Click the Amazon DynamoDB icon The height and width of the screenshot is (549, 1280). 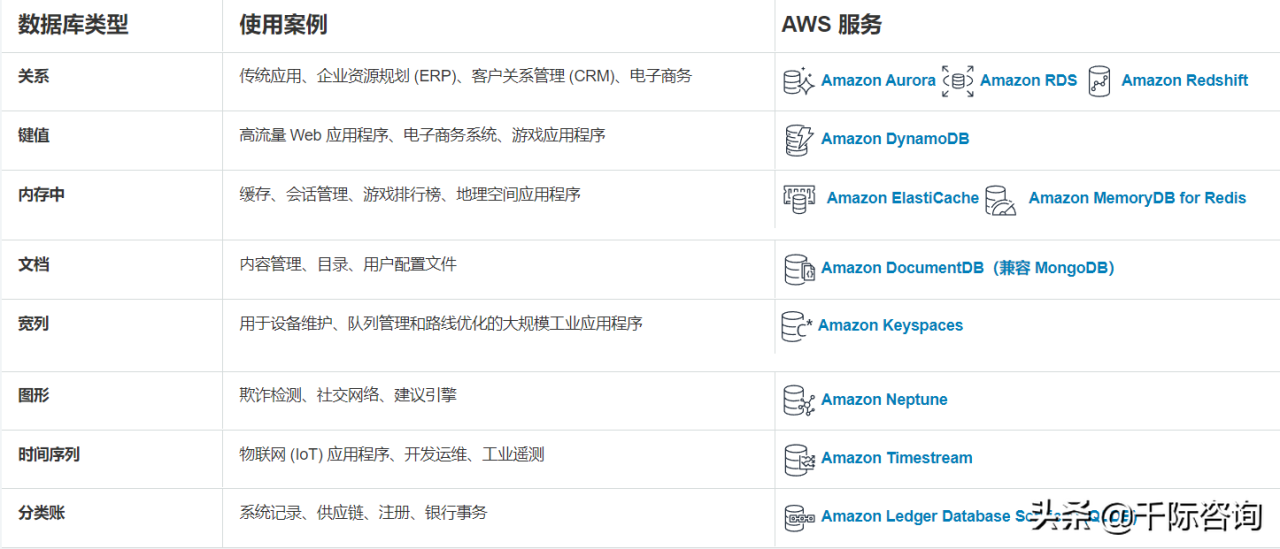point(799,140)
